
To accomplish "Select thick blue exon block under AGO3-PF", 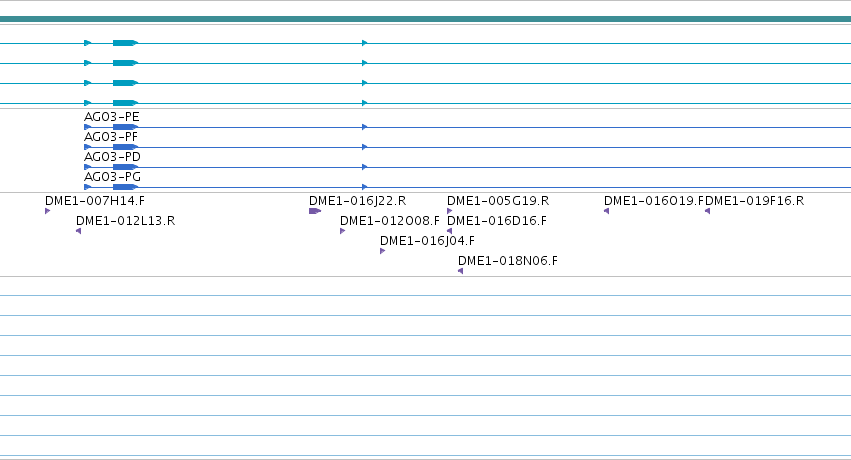I will 125,147.
